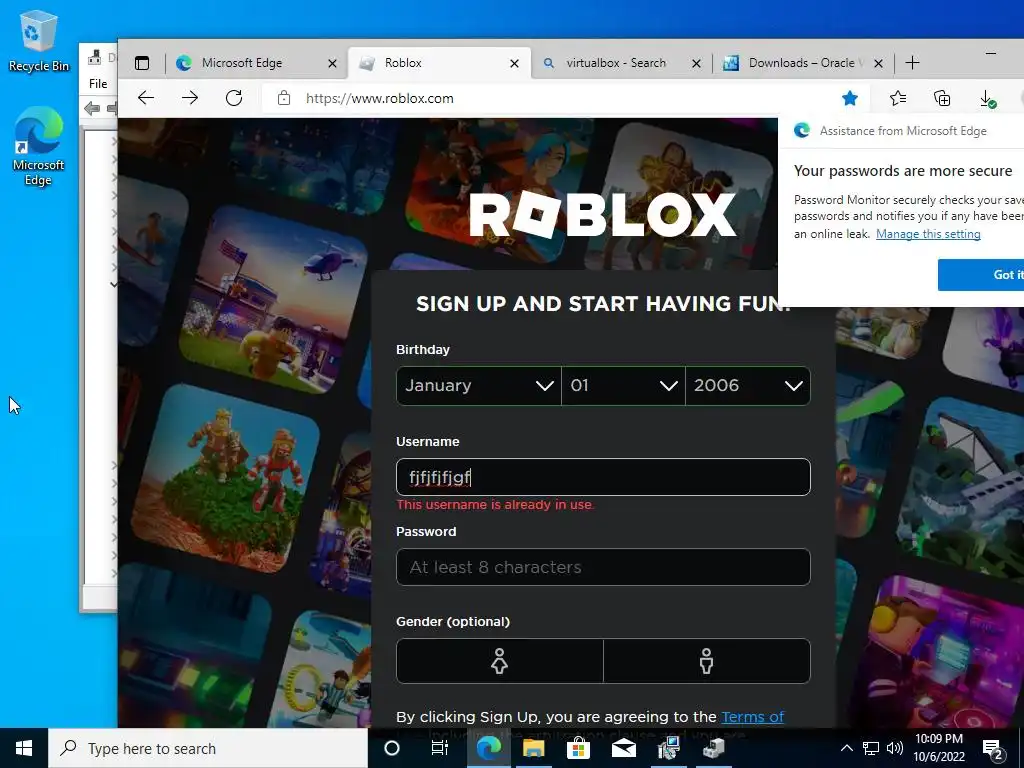The image size is (1024, 768).
Task: Open the File menu in the background window
Action: pyautogui.click(x=98, y=84)
